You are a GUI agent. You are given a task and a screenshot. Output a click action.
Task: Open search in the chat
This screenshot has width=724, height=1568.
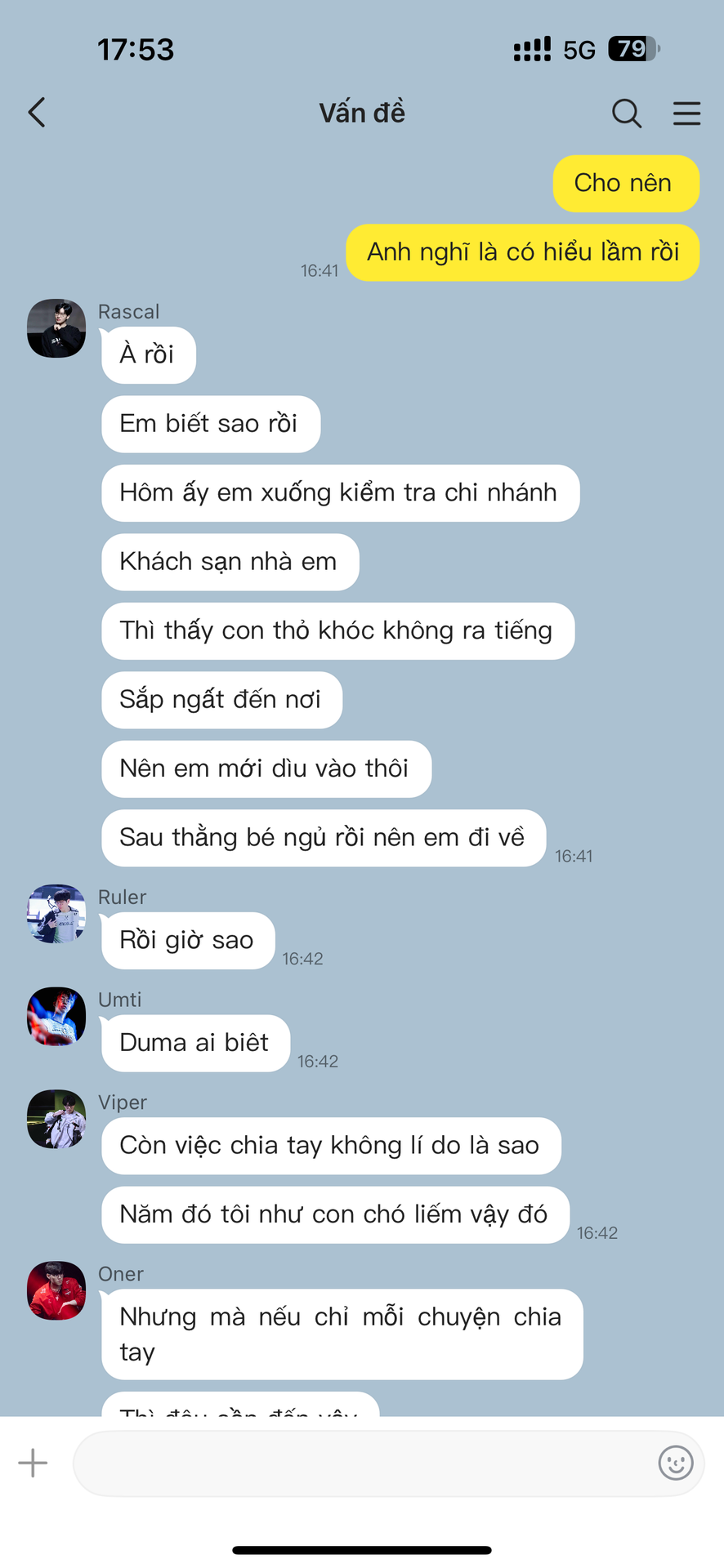coord(627,114)
